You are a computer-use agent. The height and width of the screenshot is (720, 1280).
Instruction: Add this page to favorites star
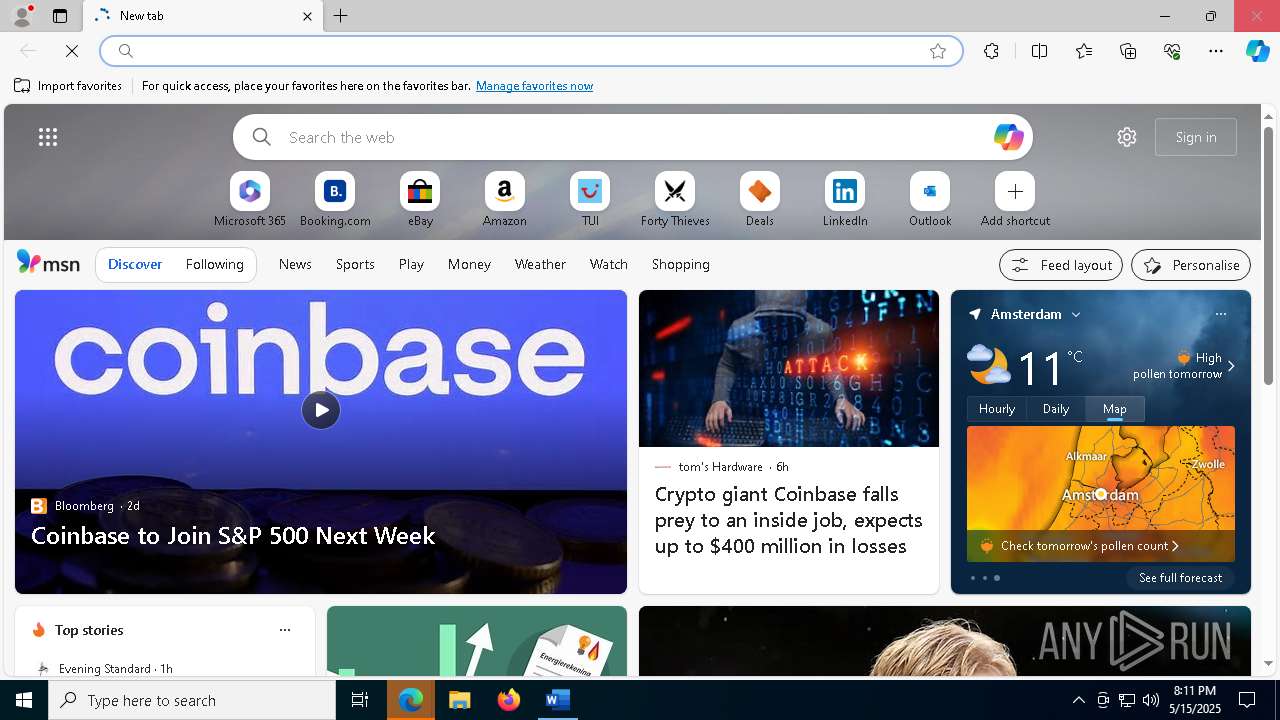click(938, 51)
